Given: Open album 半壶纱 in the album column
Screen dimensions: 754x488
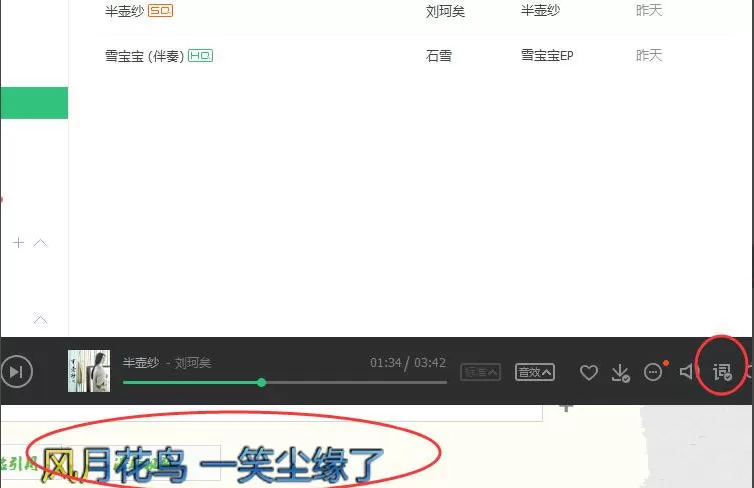Looking at the screenshot, I should tap(540, 11).
